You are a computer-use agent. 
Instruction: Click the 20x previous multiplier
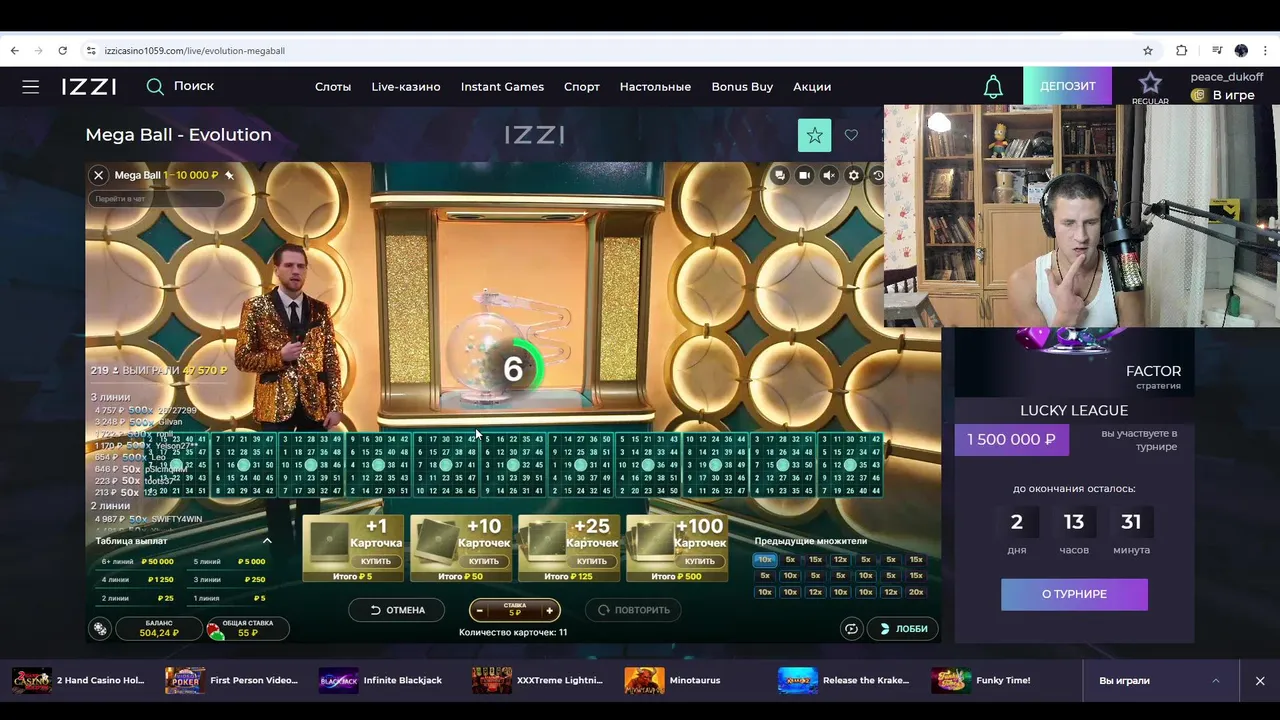coord(916,592)
